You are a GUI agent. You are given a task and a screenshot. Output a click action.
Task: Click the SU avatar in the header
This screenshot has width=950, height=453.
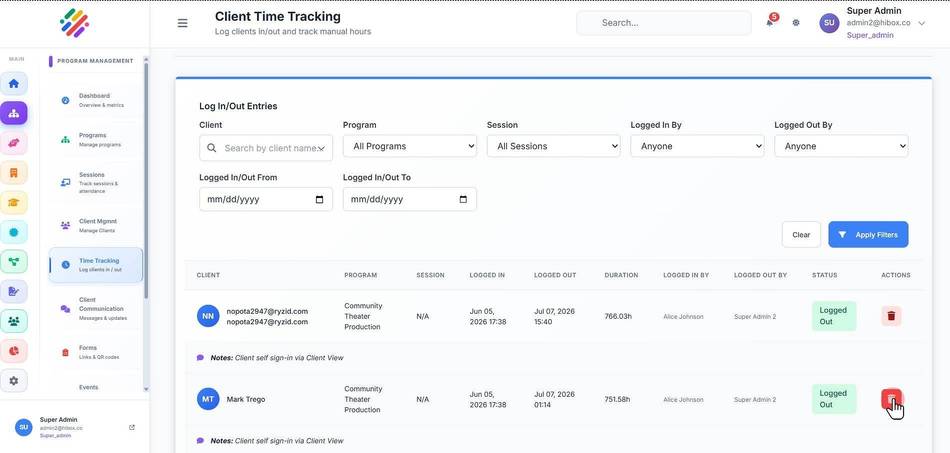[829, 23]
